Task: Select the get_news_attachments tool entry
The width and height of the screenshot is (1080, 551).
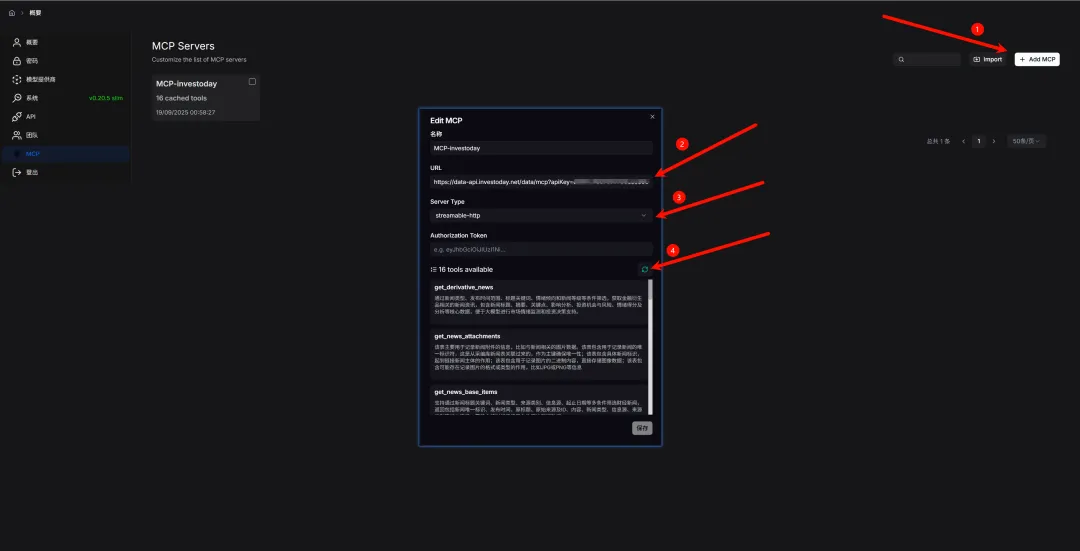Action: click(x=539, y=353)
